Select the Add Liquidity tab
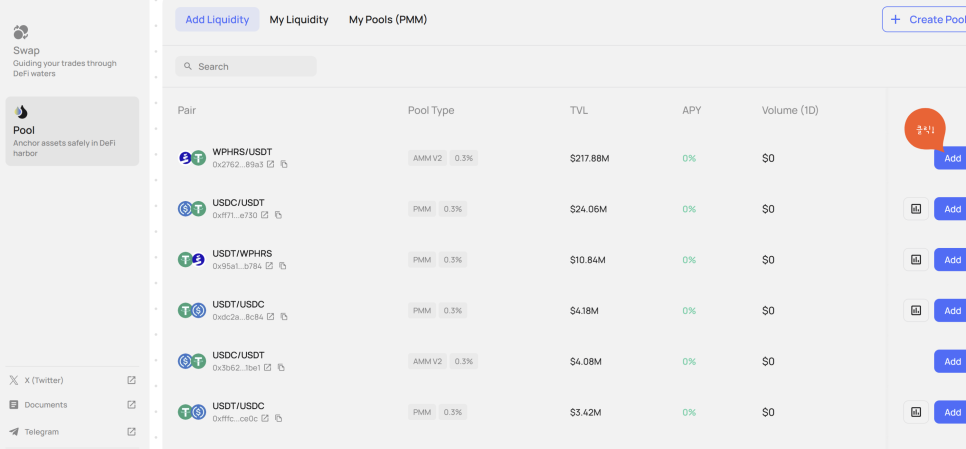Image resolution: width=966 pixels, height=449 pixels. pyautogui.click(x=217, y=20)
